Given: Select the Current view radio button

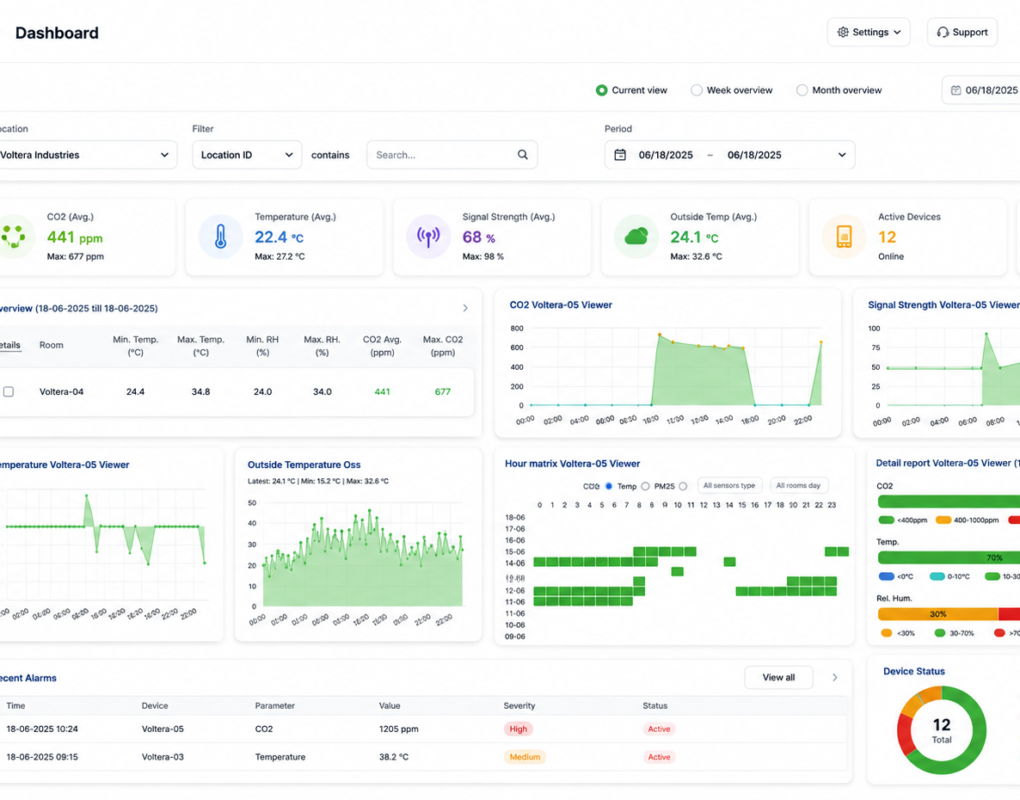Looking at the screenshot, I should point(601,90).
